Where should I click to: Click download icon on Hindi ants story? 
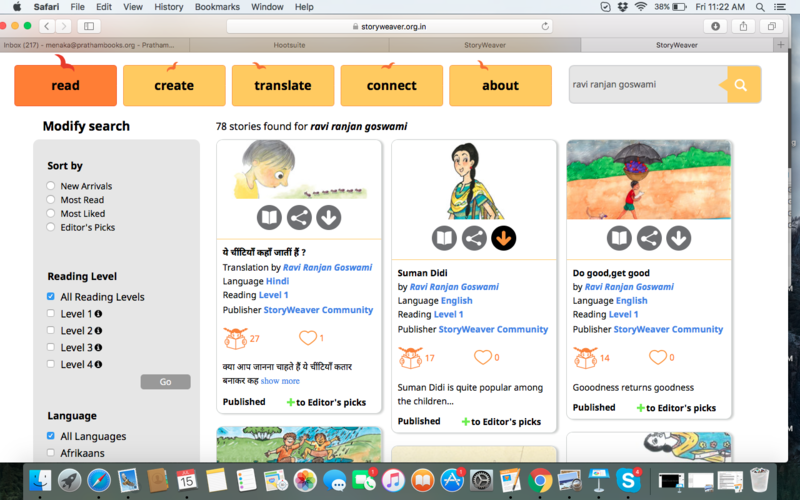(329, 217)
